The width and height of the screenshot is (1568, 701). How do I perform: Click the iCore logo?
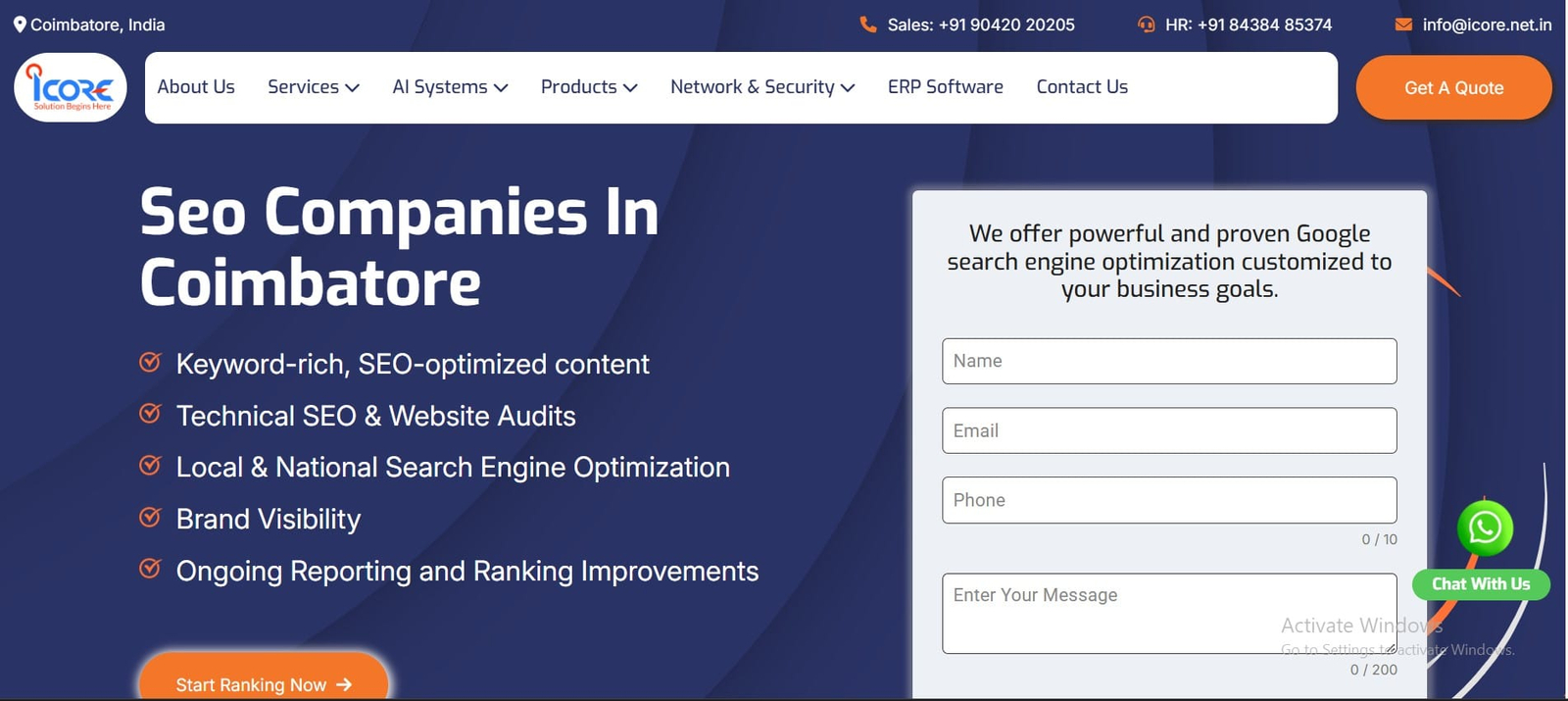tap(71, 87)
